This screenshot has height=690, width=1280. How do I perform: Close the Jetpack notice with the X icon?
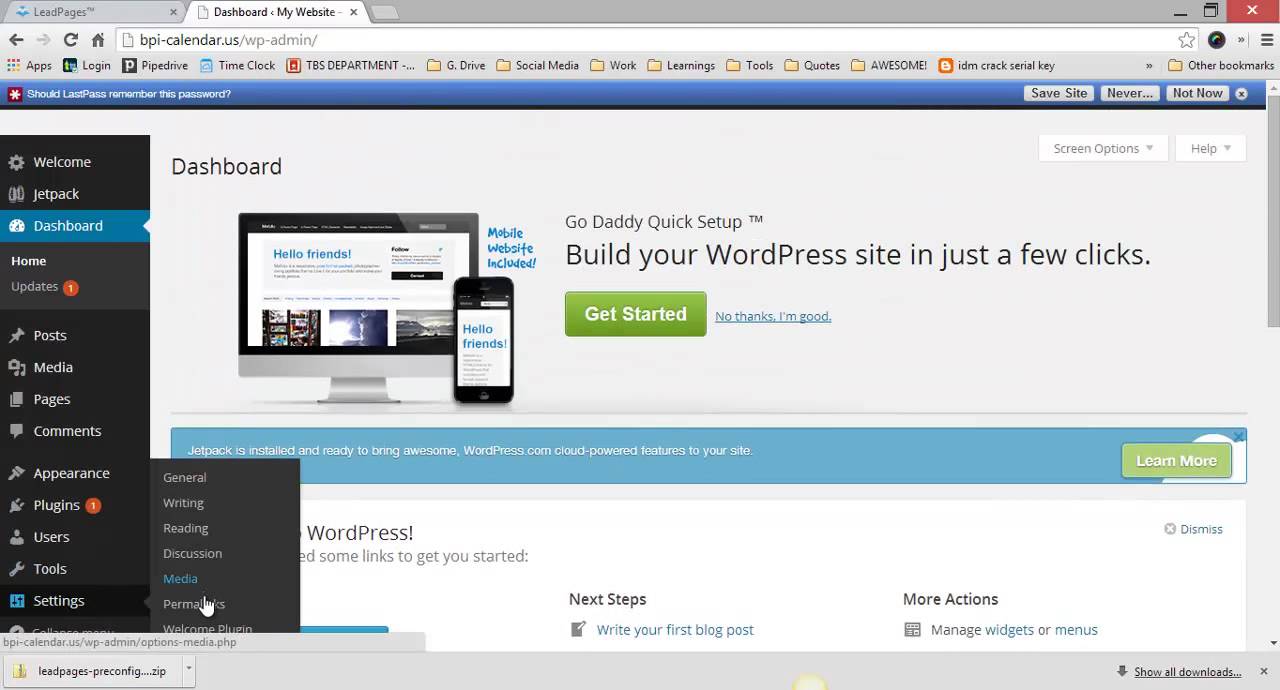point(1238,437)
